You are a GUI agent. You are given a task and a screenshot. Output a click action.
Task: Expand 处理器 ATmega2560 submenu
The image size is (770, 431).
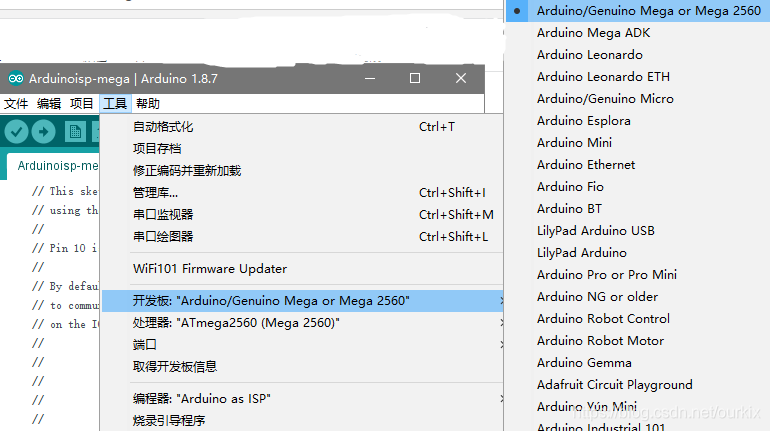[x=302, y=323]
